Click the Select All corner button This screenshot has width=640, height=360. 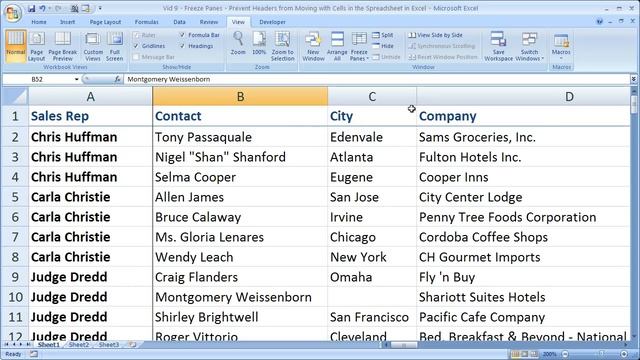pyautogui.click(x=15, y=97)
